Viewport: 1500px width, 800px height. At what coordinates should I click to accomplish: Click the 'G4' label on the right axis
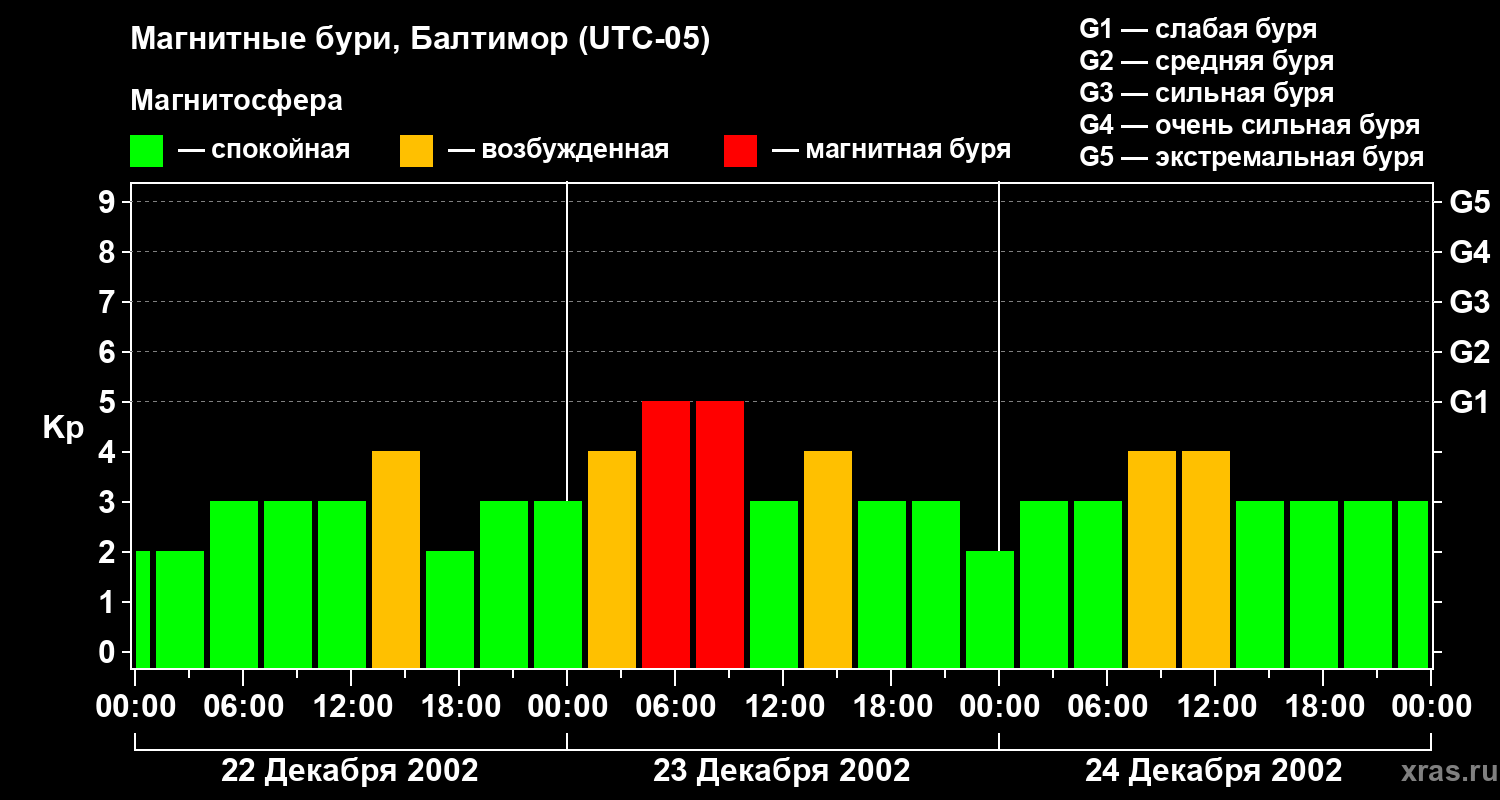[1469, 252]
